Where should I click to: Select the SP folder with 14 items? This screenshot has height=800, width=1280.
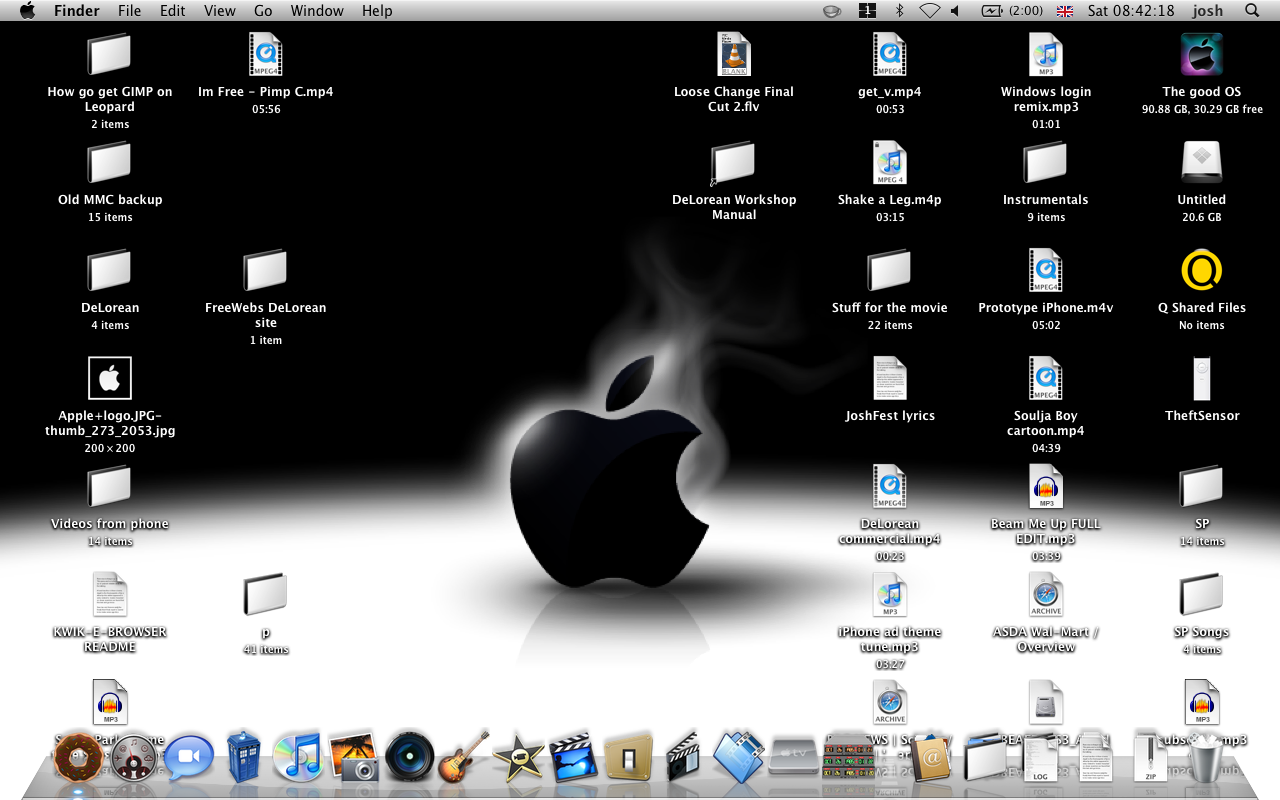1202,486
